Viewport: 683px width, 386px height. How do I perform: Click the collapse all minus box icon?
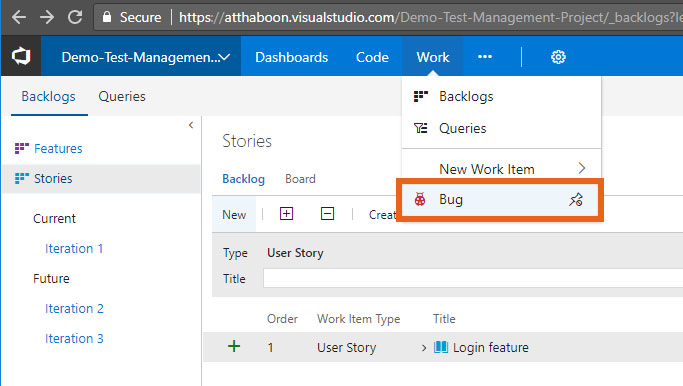tap(327, 214)
